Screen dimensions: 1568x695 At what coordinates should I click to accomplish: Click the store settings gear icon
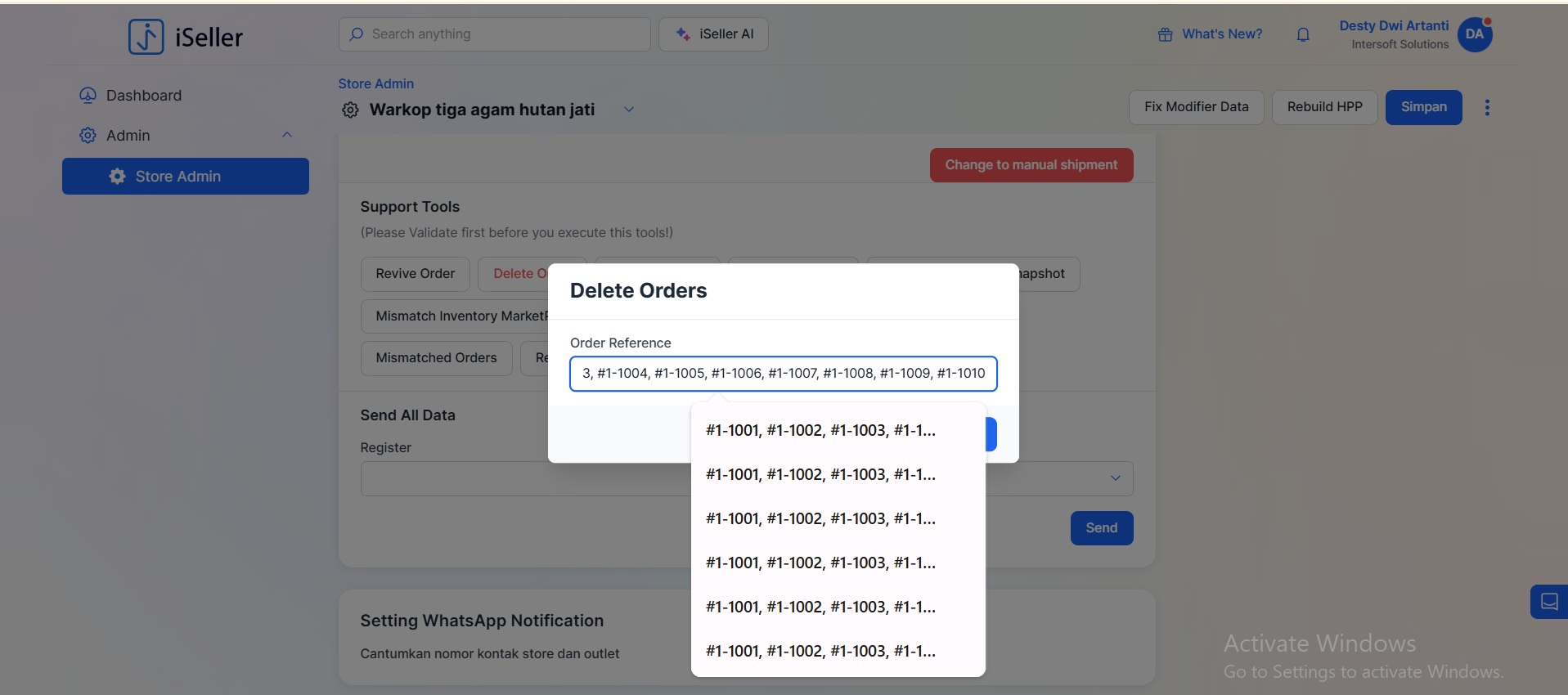(x=350, y=110)
